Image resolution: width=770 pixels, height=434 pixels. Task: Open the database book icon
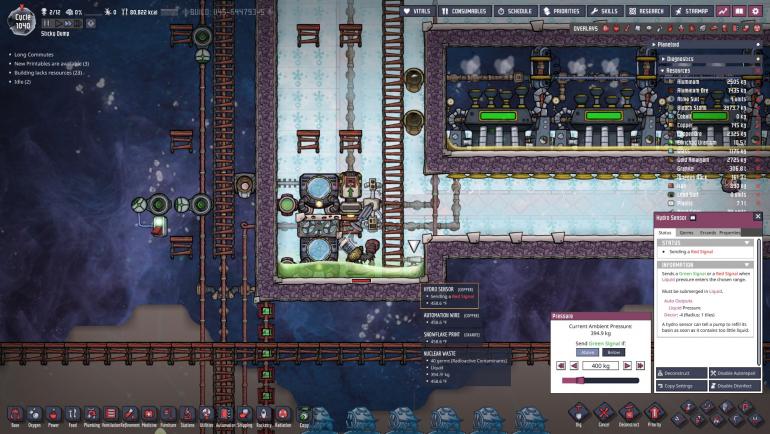pos(739,10)
